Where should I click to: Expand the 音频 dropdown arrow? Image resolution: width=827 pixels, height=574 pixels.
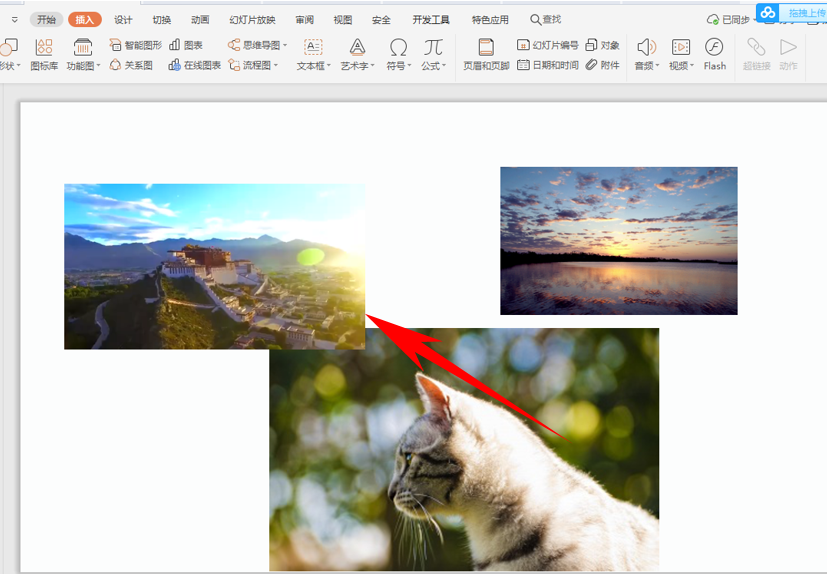click(x=657, y=66)
